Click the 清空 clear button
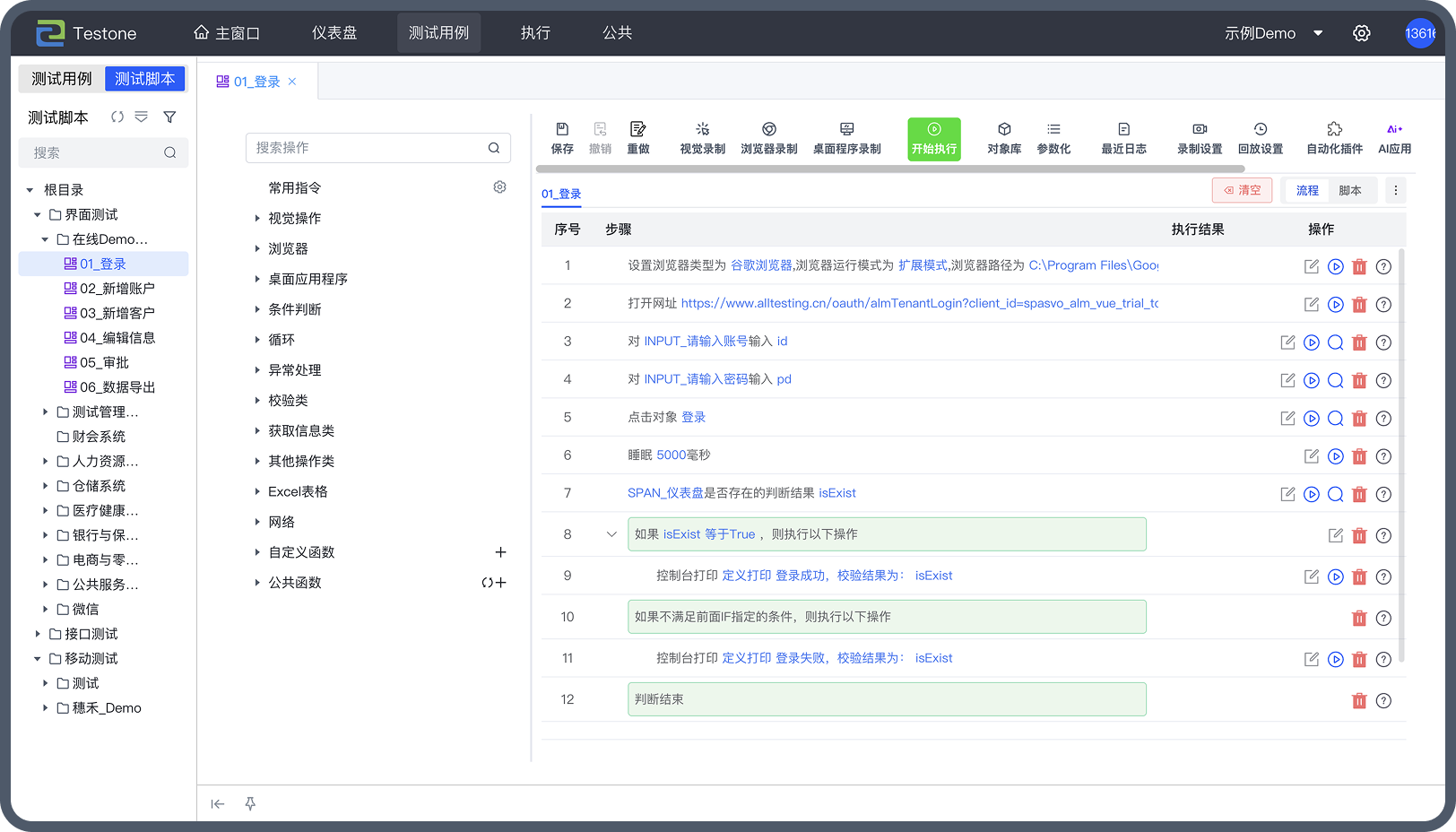1456x832 pixels. 1242,190
